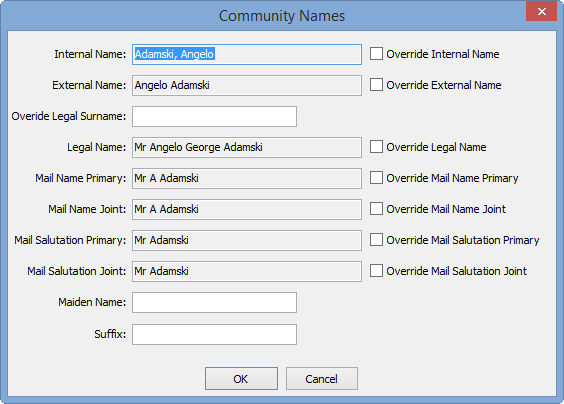564x404 pixels.
Task: Select the Mail Name Primary field
Action: tap(247, 178)
